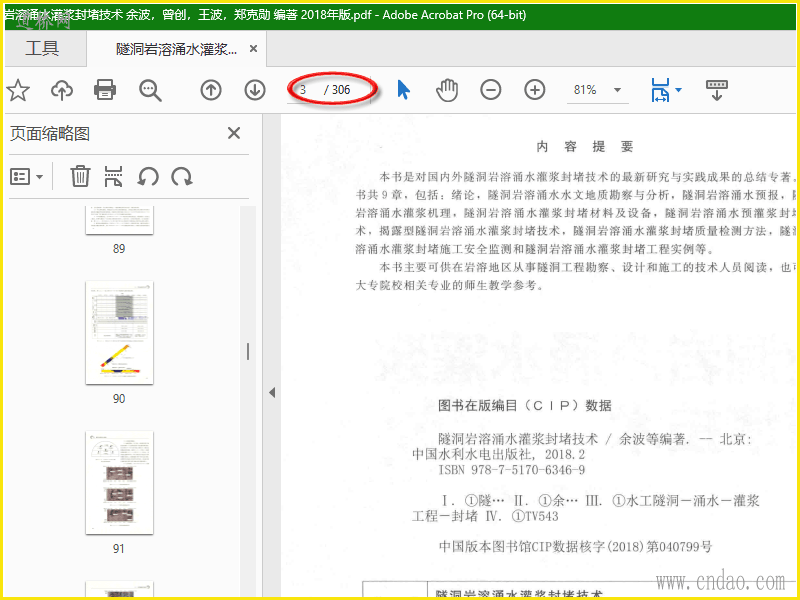800x600 pixels.
Task: Open the find text magnifier tool
Action: pos(150,91)
